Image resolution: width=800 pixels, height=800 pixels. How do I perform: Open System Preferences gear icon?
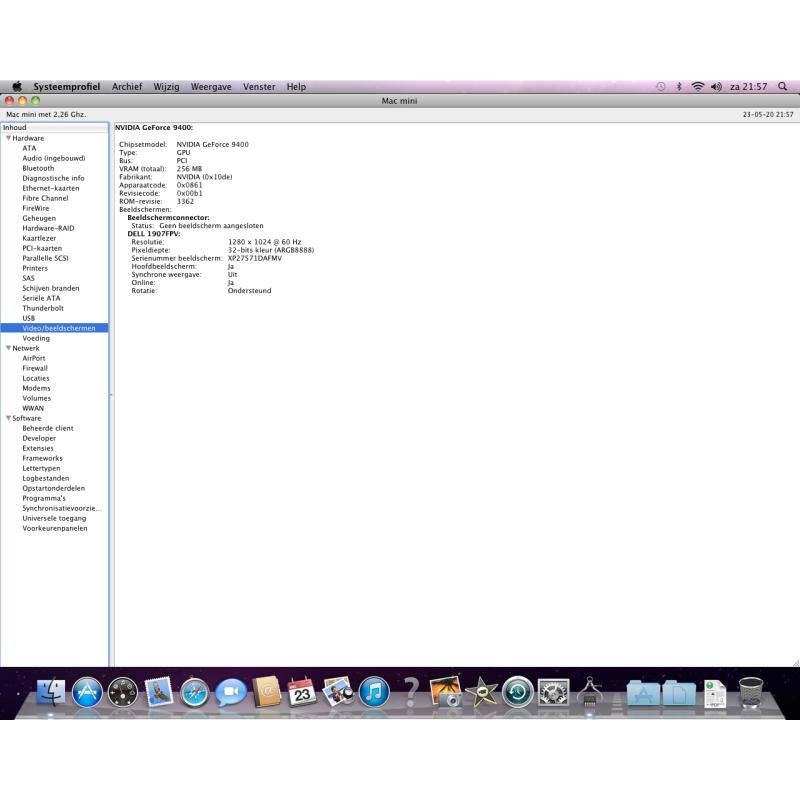point(554,692)
